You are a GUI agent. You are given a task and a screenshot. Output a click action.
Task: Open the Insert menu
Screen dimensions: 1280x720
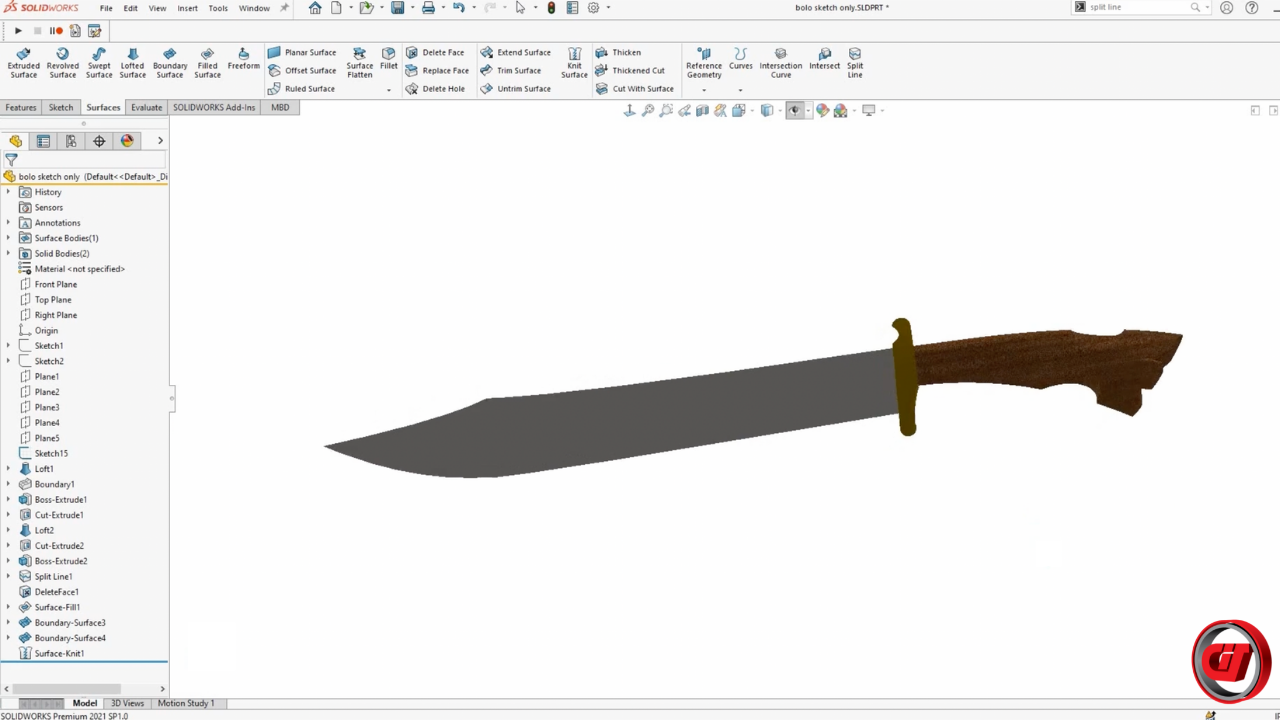point(187,8)
